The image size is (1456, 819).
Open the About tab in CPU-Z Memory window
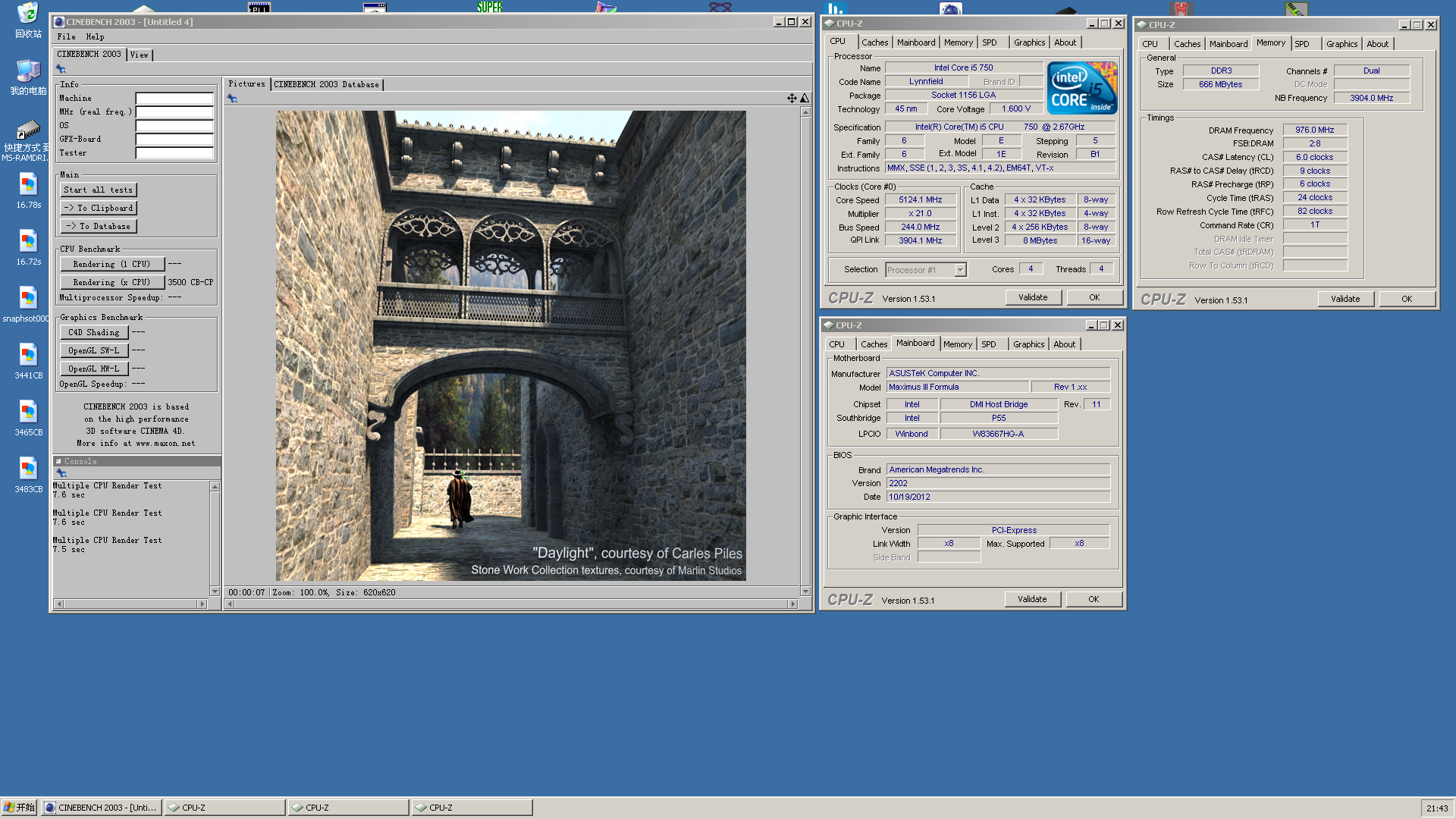point(1377,44)
